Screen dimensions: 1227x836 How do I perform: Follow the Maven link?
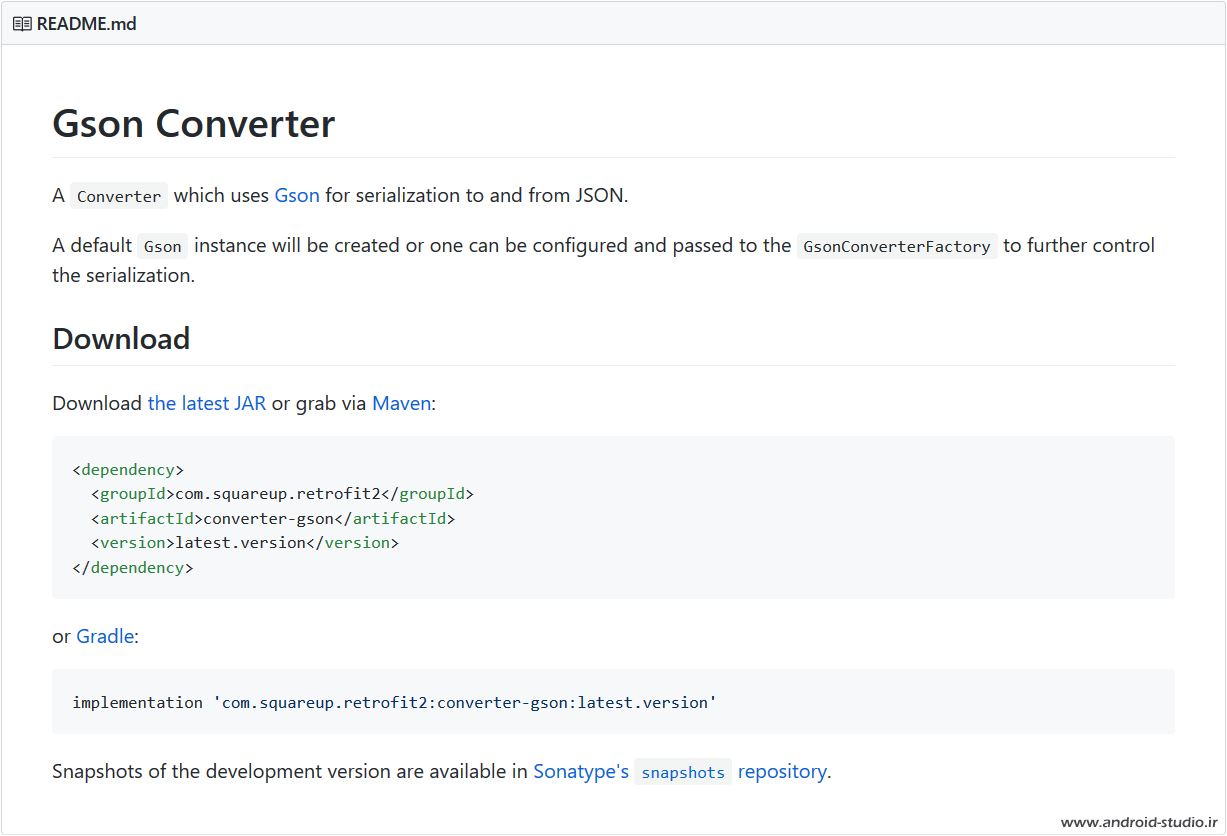402,403
